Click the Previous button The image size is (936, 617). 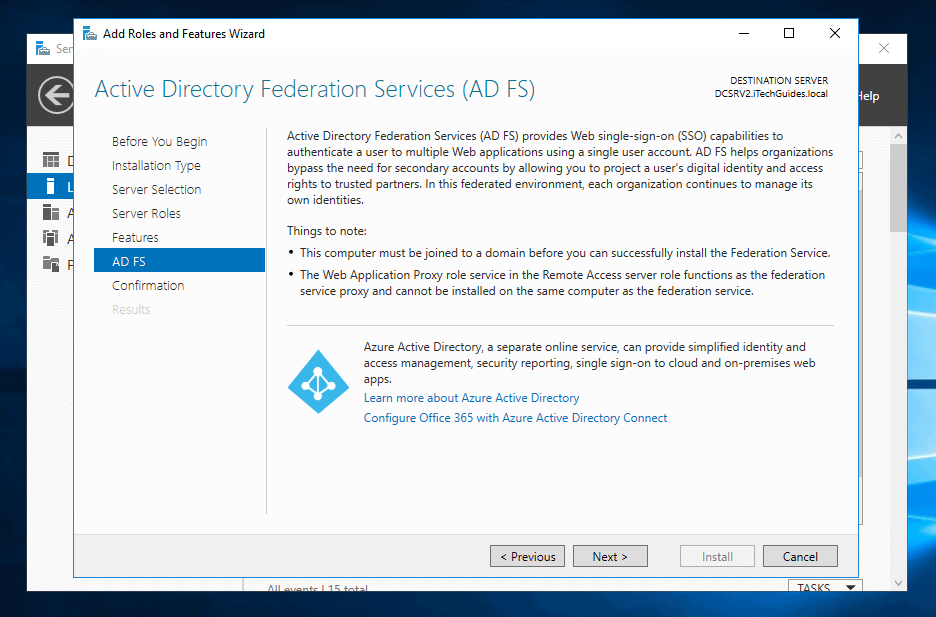coord(527,556)
